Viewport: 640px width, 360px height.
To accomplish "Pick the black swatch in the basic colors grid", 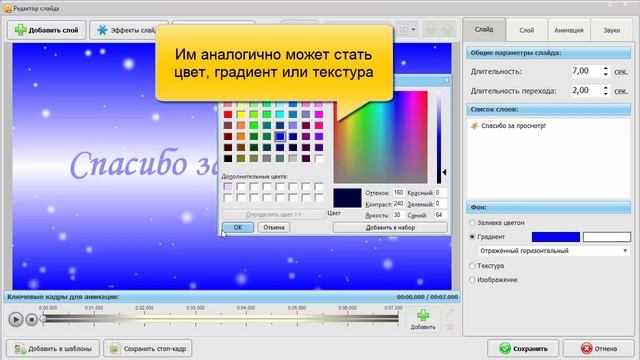I will click(x=228, y=158).
